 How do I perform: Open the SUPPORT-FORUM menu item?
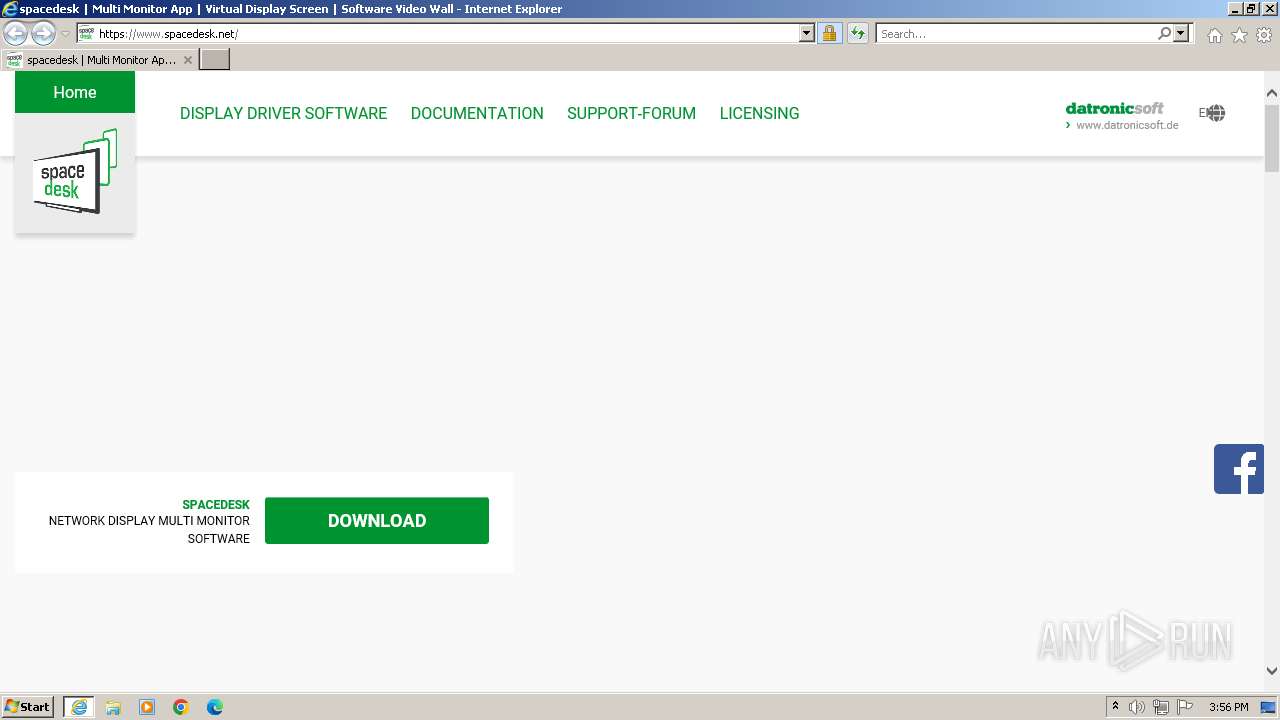(x=631, y=113)
